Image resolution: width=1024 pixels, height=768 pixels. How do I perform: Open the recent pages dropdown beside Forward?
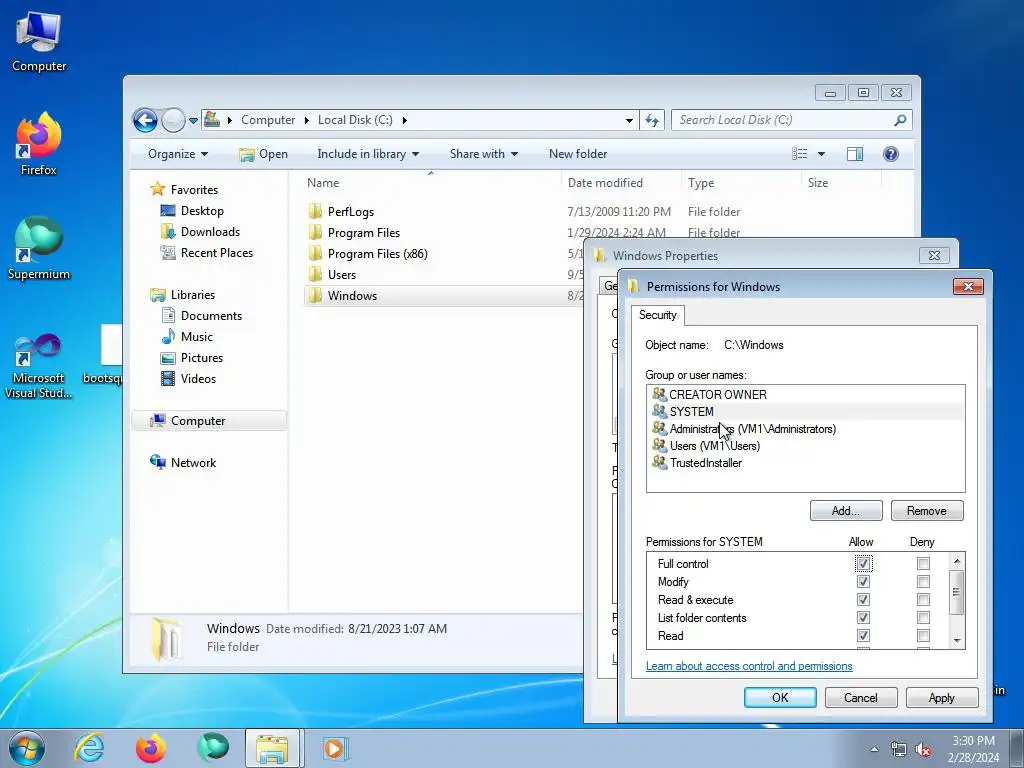193,121
